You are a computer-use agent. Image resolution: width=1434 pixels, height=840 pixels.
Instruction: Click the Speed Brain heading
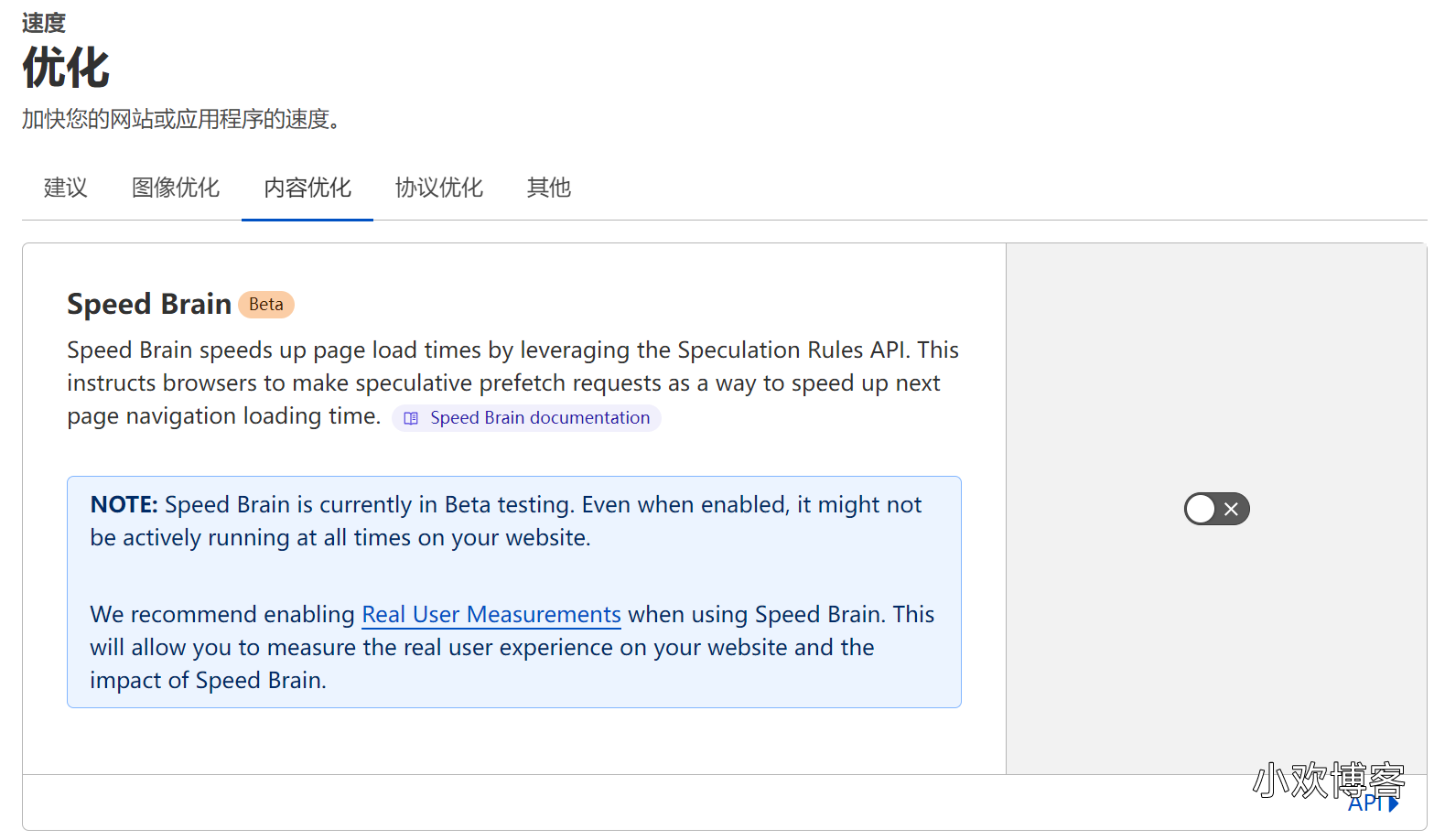click(x=149, y=304)
